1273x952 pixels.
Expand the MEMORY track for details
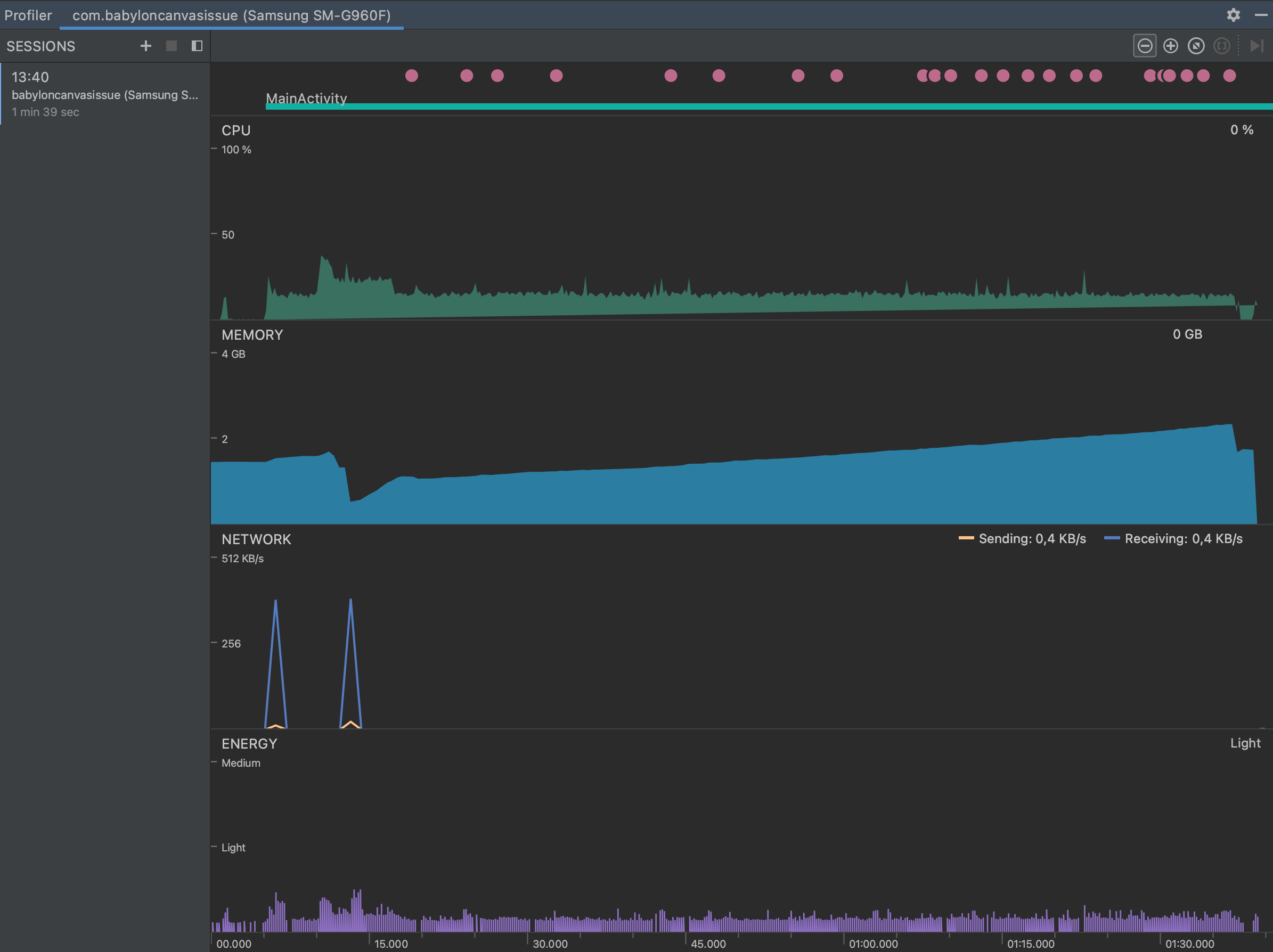pyautogui.click(x=252, y=335)
